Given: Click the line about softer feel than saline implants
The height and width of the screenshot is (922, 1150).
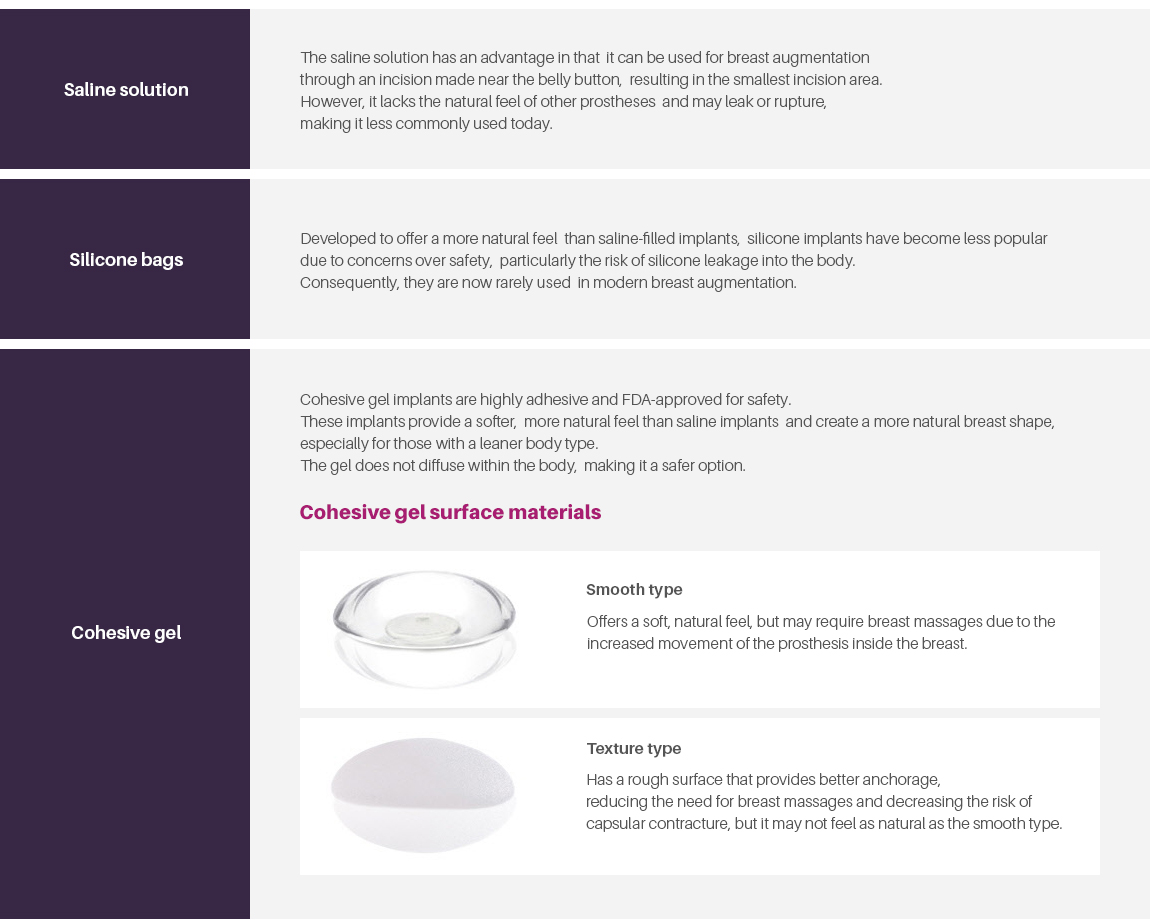Looking at the screenshot, I should tap(677, 422).
